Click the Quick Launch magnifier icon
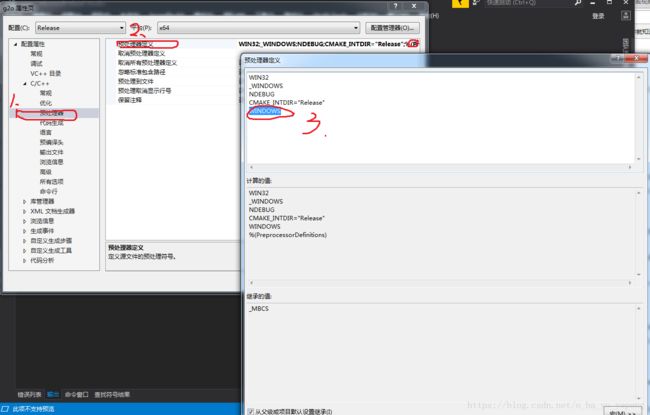650x415 pixels. click(578, 3)
